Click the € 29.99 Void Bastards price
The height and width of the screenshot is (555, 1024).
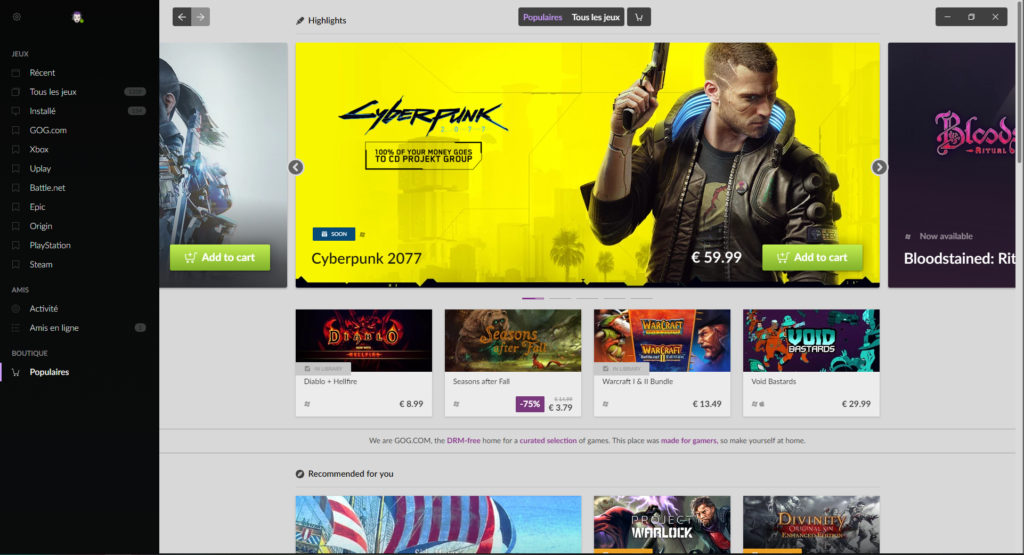pyautogui.click(x=856, y=404)
